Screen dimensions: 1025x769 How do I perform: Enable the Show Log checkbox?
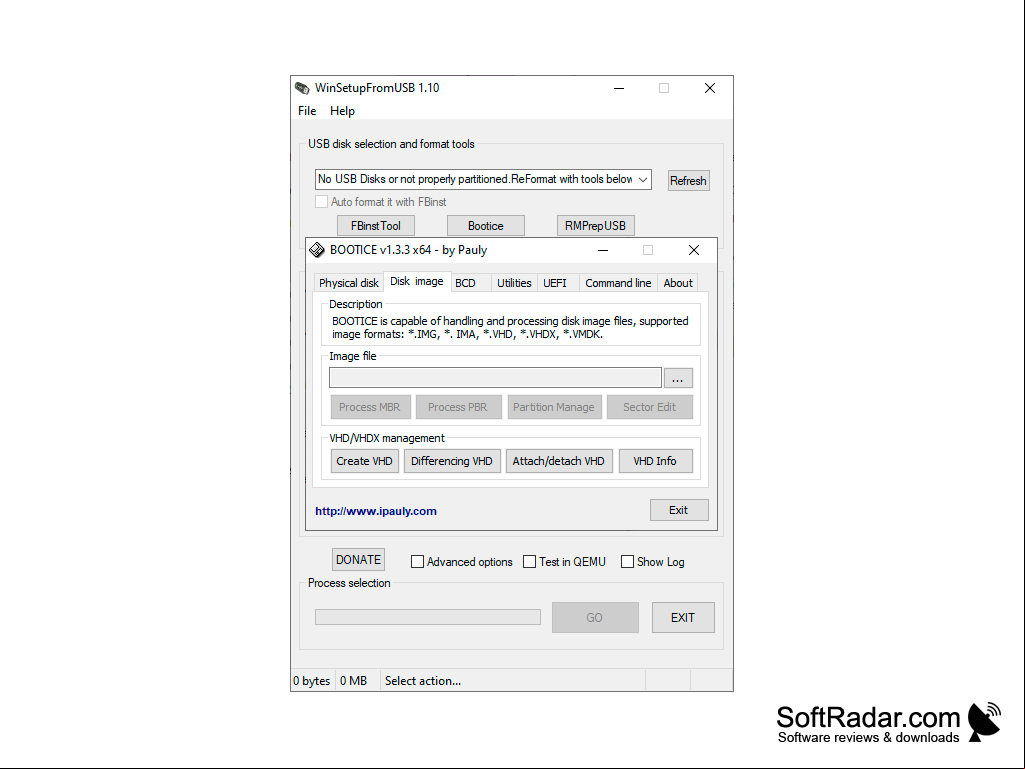627,562
